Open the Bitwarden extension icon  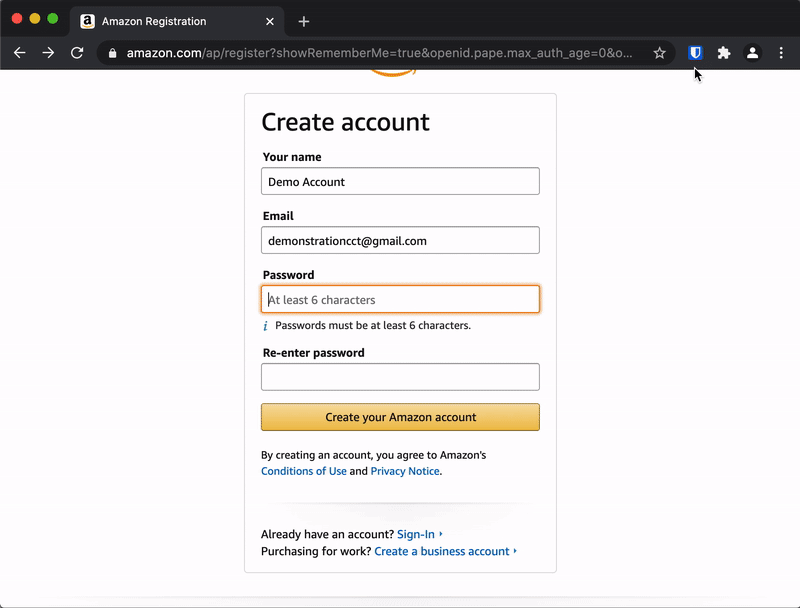pos(695,53)
